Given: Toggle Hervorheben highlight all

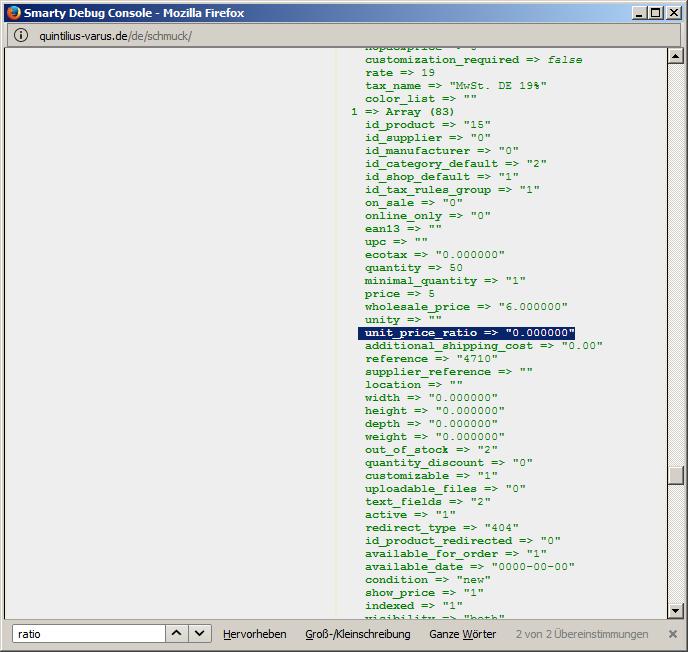Looking at the screenshot, I should coord(254,634).
